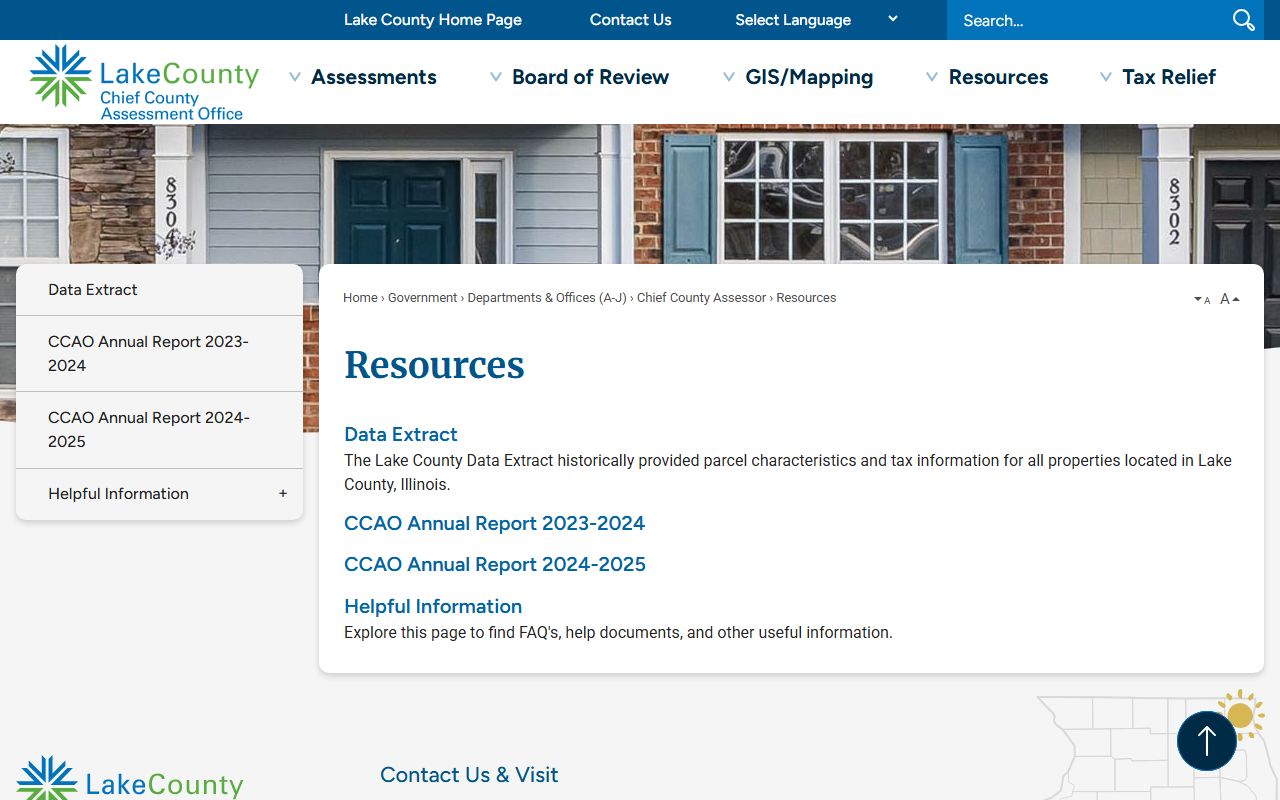Click the back-to-top arrow button

pos(1207,741)
